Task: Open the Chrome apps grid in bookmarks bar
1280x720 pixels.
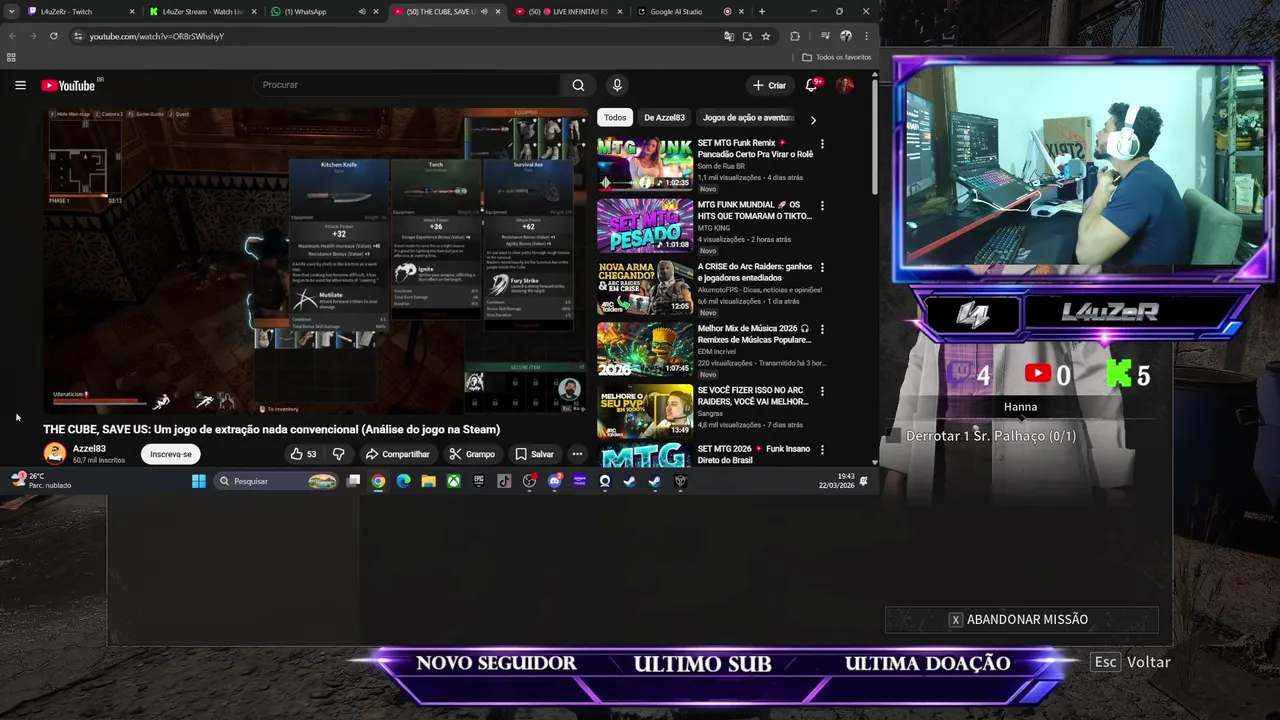Action: click(11, 57)
